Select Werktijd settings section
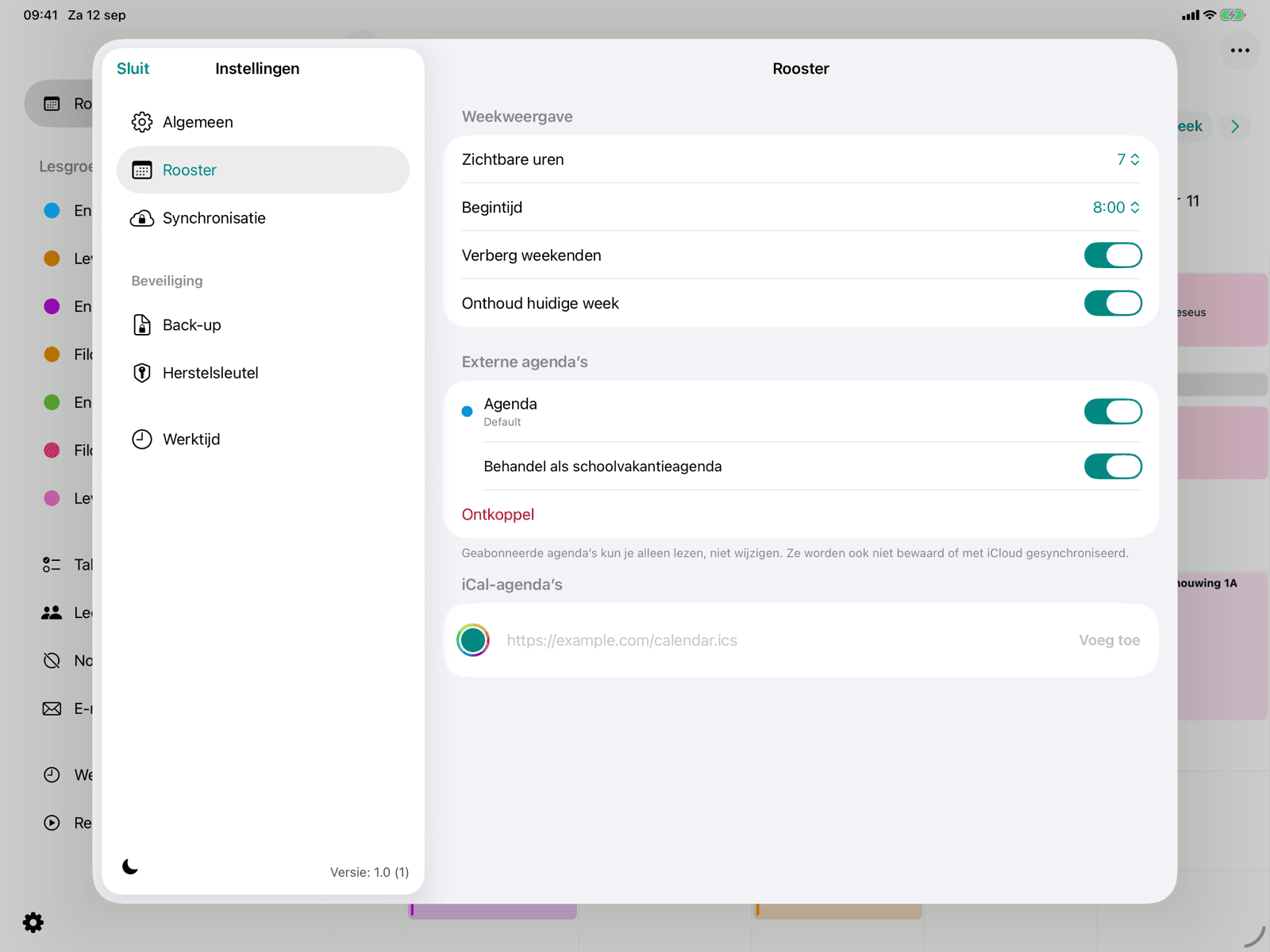Image resolution: width=1270 pixels, height=952 pixels. (263, 440)
